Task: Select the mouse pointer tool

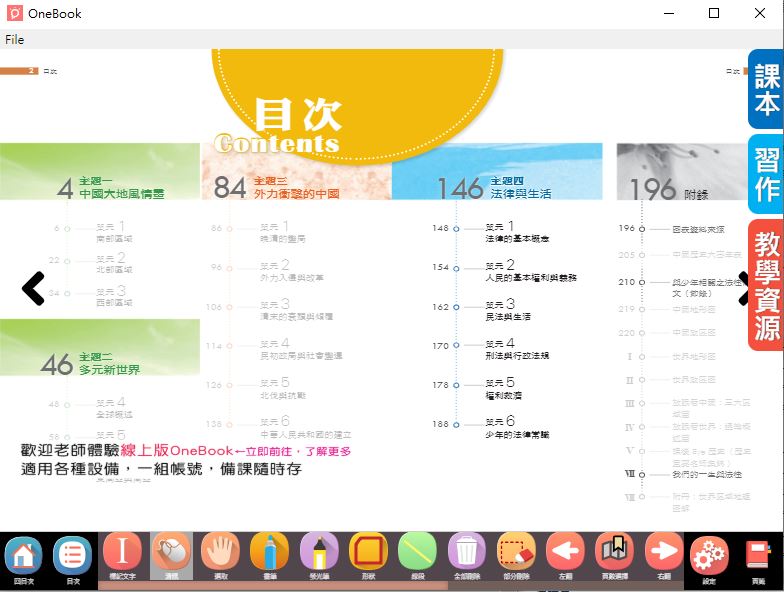Action: coord(171,553)
